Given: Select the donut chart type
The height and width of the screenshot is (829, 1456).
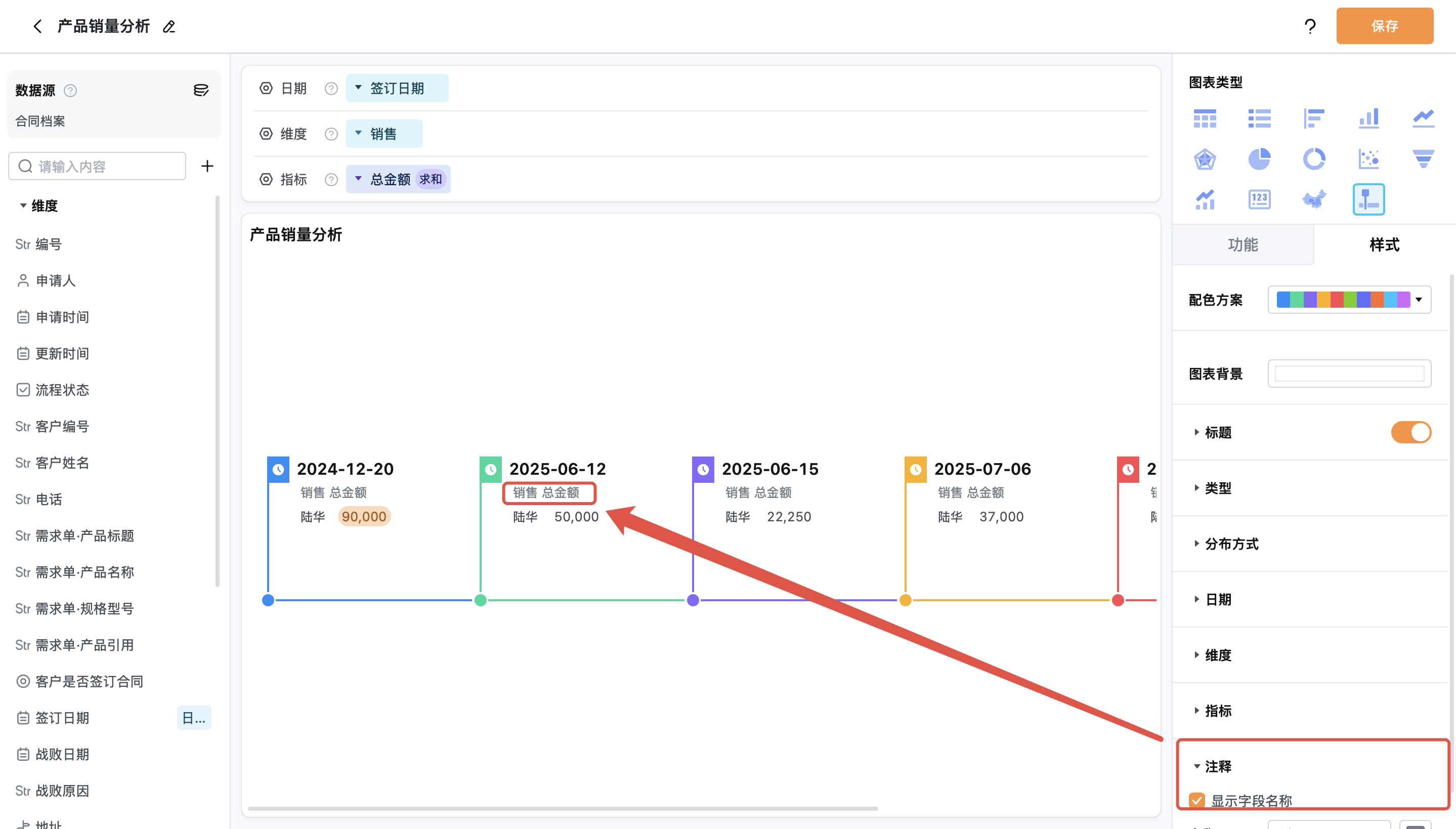Looking at the screenshot, I should coord(1314,159).
